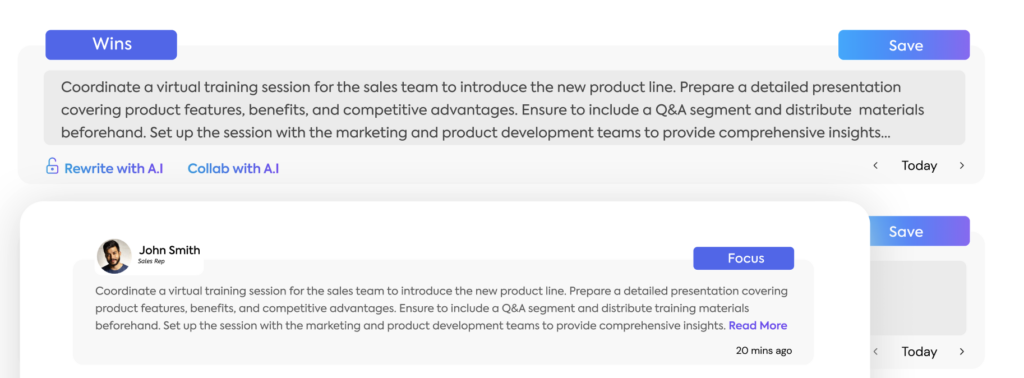This screenshot has width=1024, height=378.
Task: Click the 20 mins ago timestamp
Action: tap(764, 351)
